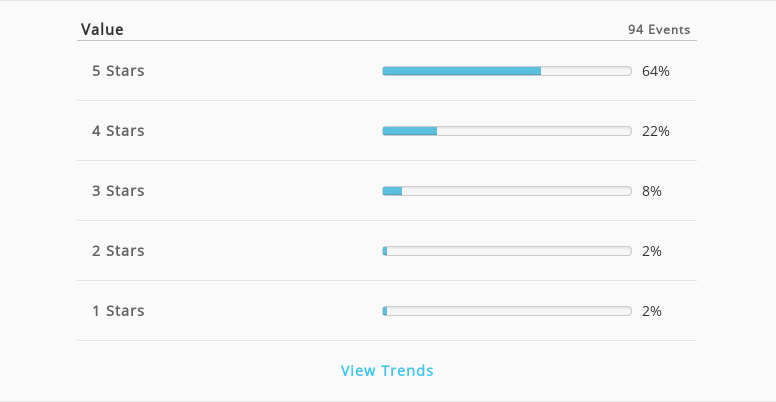Click the 22% value beside 4 Stars
776x402 pixels.
[x=656, y=131]
